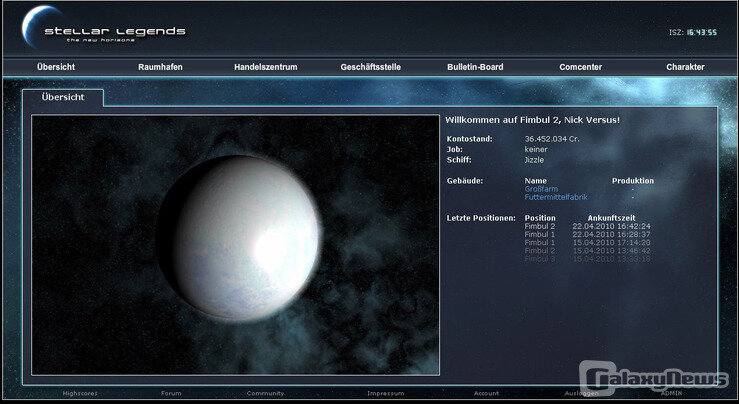739x404 pixels.
Task: Click the Fimbul 2 row at 16:42:24
Action: point(587,227)
